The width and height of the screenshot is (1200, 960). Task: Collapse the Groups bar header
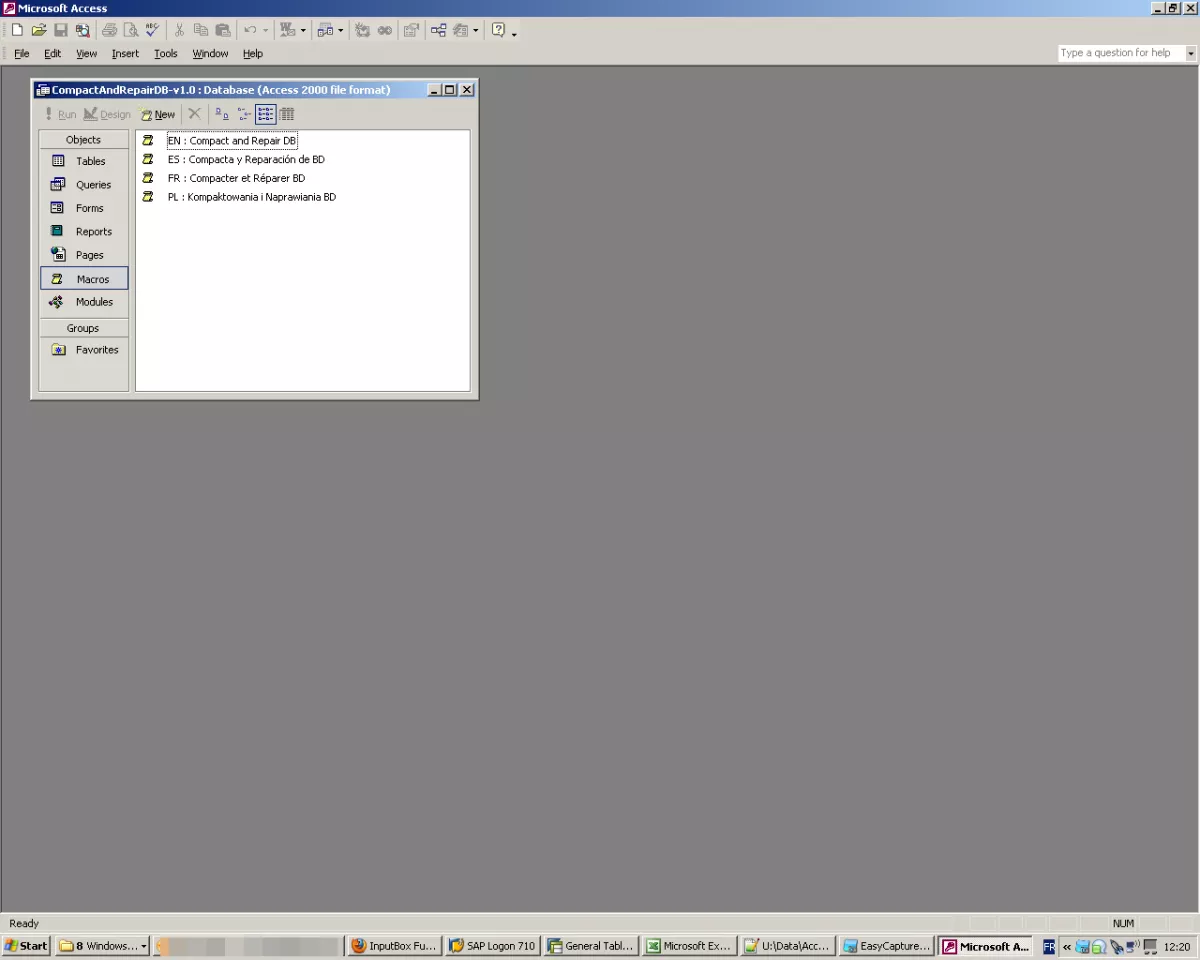pyautogui.click(x=84, y=328)
